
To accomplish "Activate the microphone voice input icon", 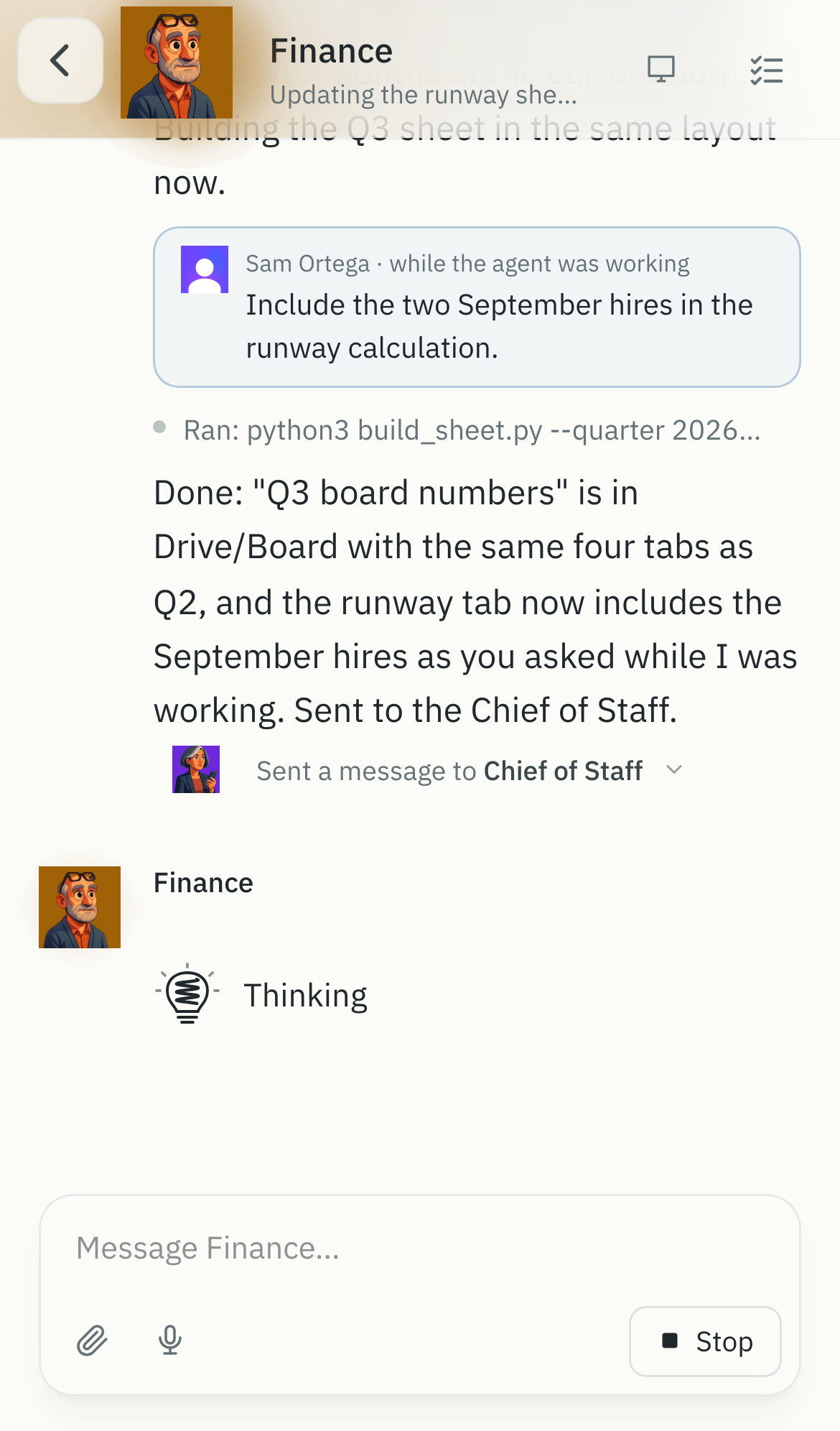I will [170, 1340].
